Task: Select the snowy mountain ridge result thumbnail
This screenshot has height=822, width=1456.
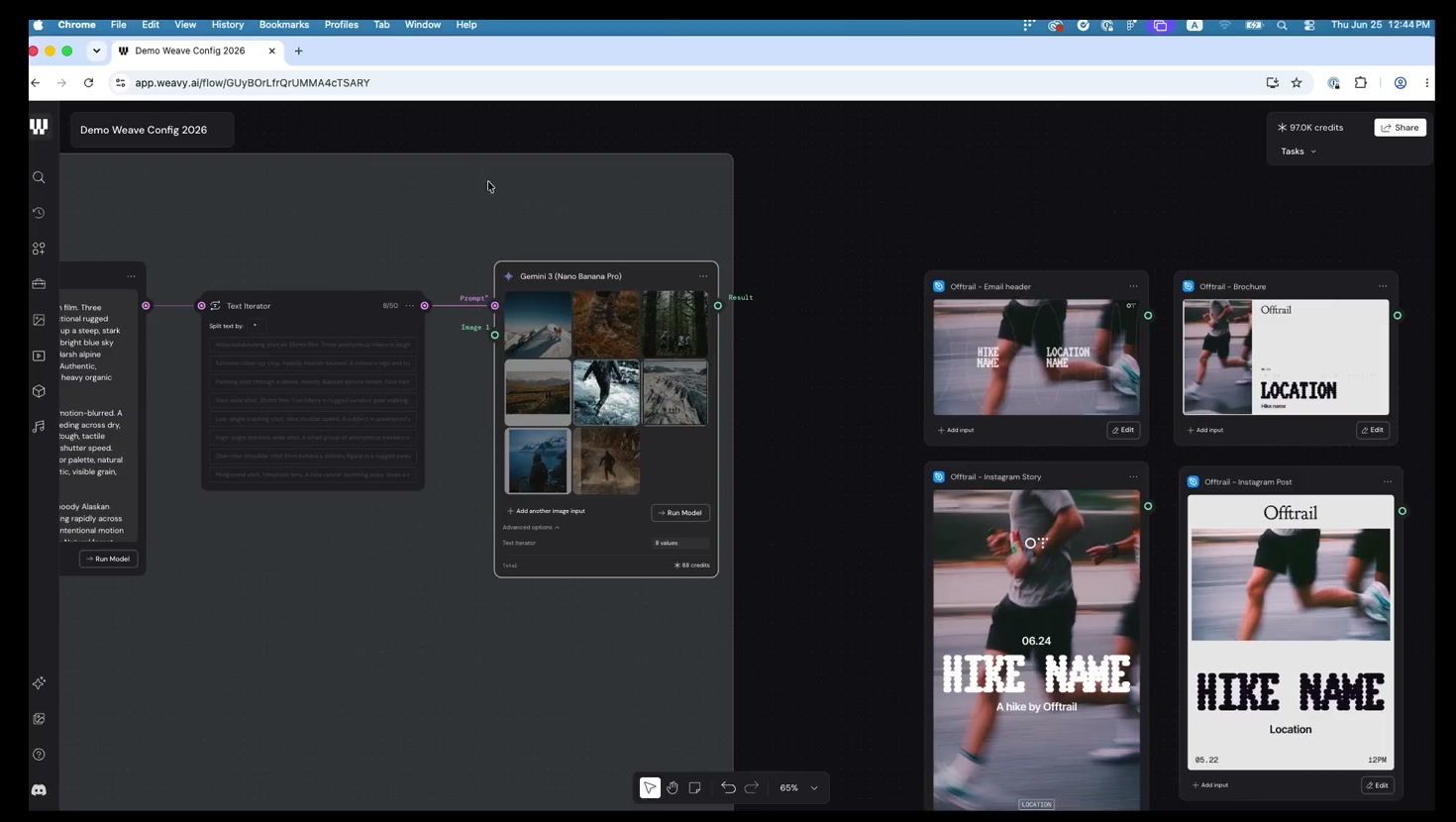Action: (x=538, y=324)
